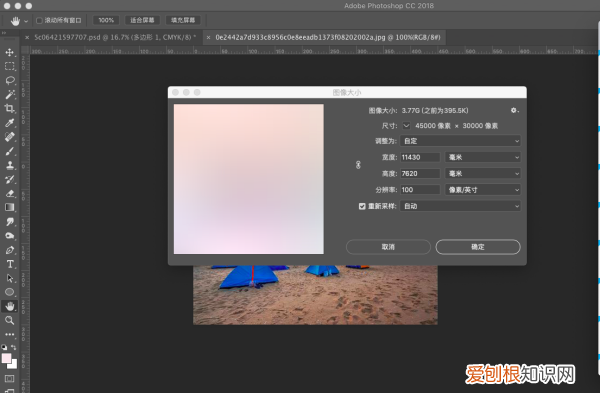Confirm with the OK button

(478, 247)
